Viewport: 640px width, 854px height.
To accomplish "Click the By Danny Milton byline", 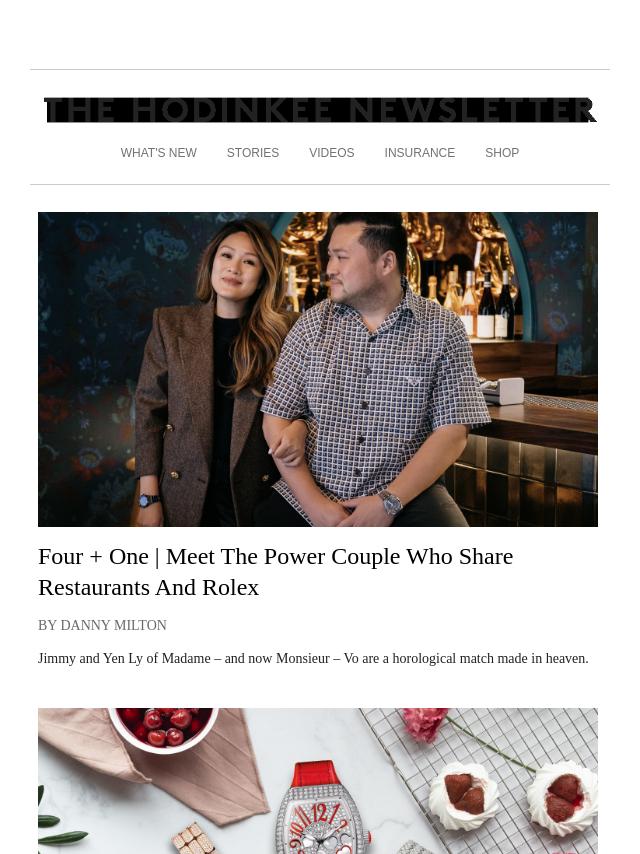I will tap(102, 625).
